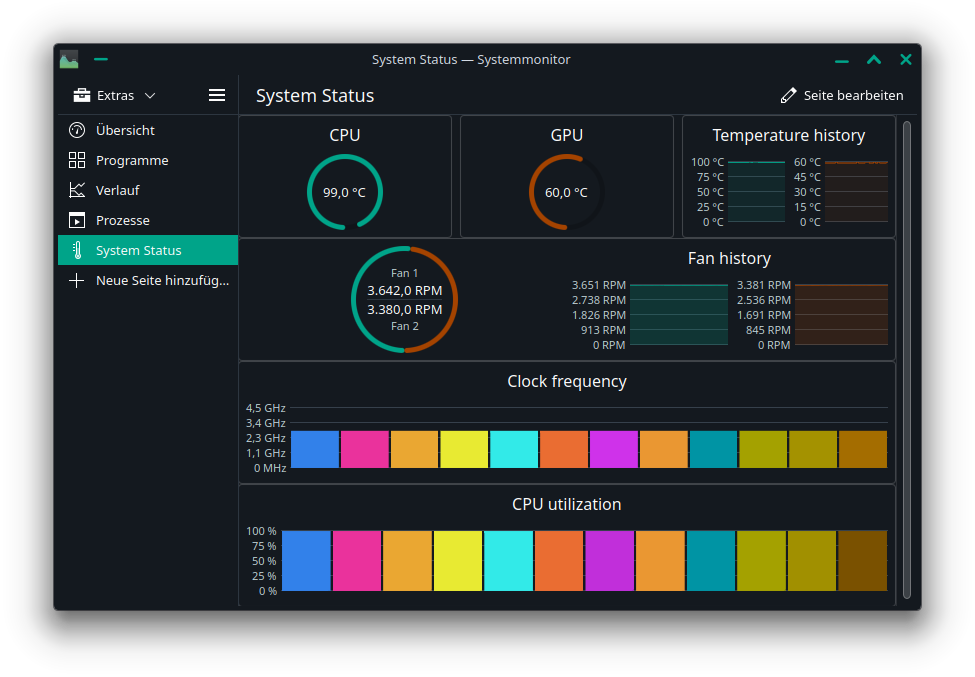Click the blue bar in CPU utilization
This screenshot has width=975, height=677.
[x=307, y=561]
